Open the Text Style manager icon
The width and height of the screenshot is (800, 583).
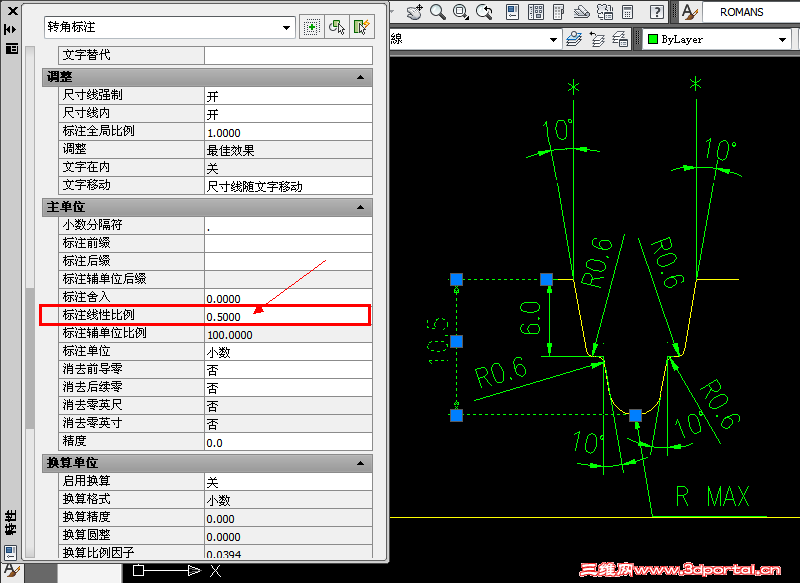[689, 12]
